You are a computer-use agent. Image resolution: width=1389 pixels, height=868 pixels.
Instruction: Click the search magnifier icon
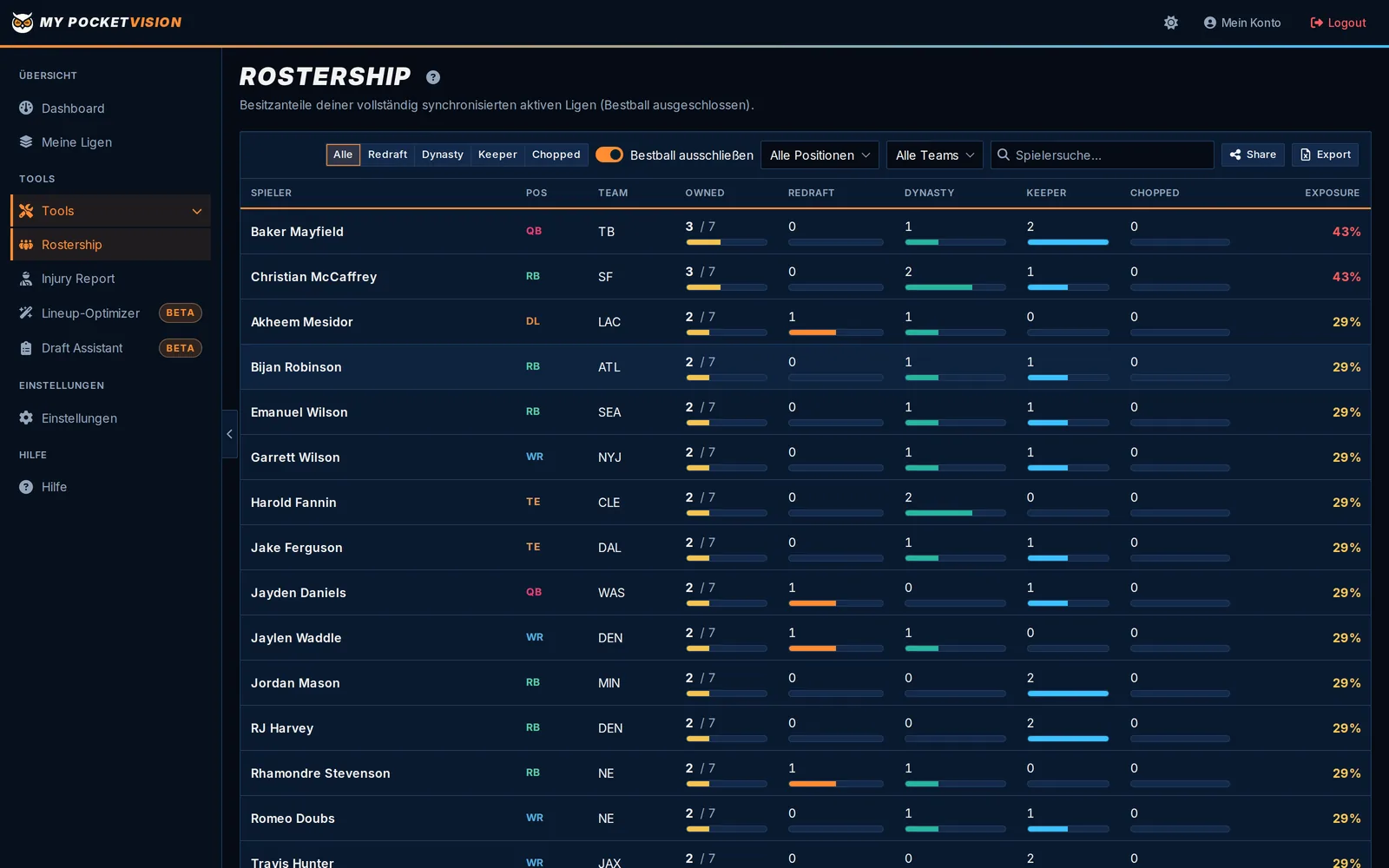pos(1004,155)
